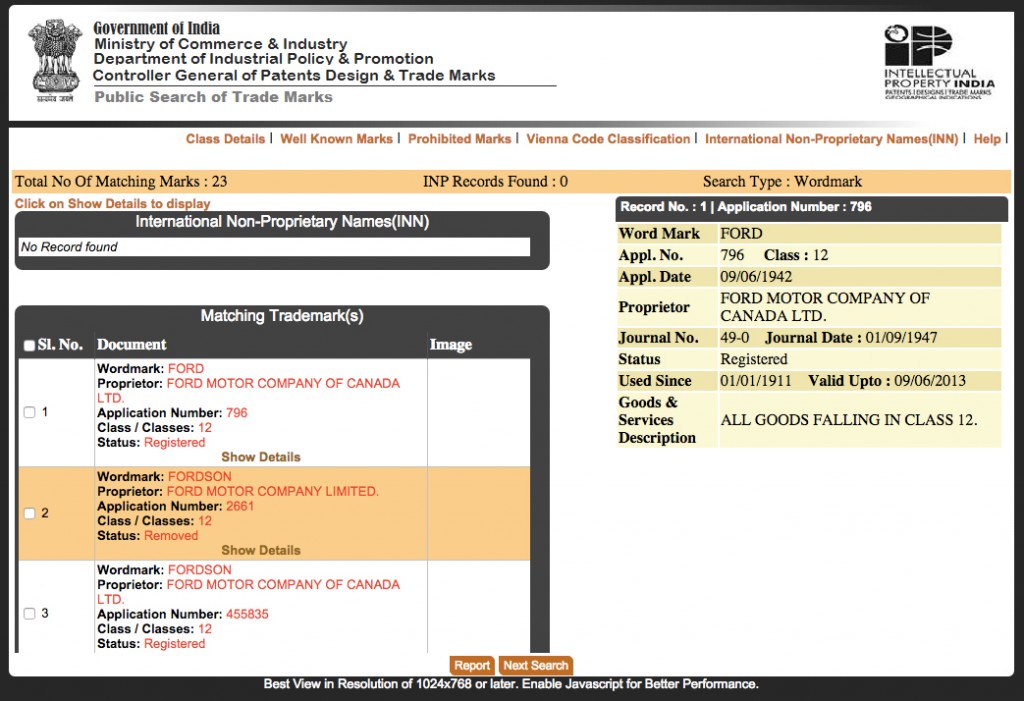Toggle the select-all checkbox in Sl. No. header
Image resolution: width=1024 pixels, height=701 pixels.
(x=28, y=343)
